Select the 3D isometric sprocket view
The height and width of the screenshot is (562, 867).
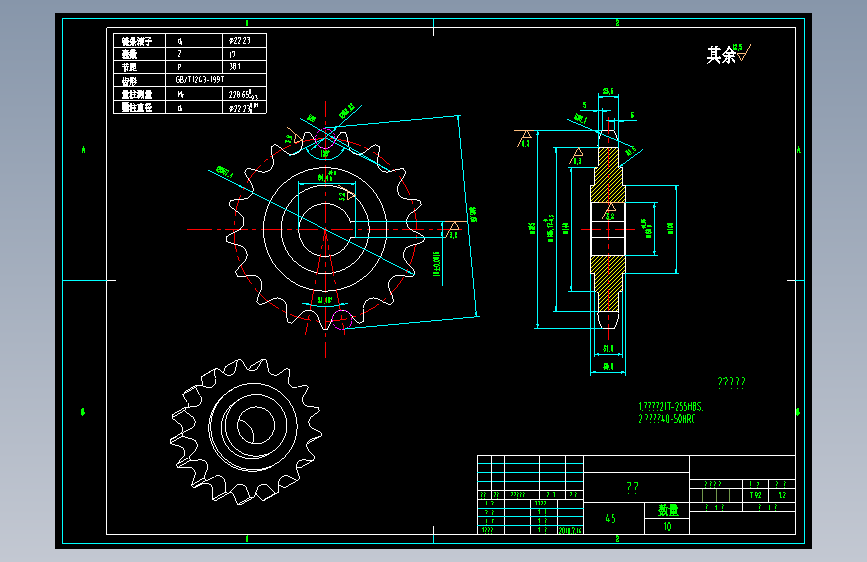[x=246, y=431]
